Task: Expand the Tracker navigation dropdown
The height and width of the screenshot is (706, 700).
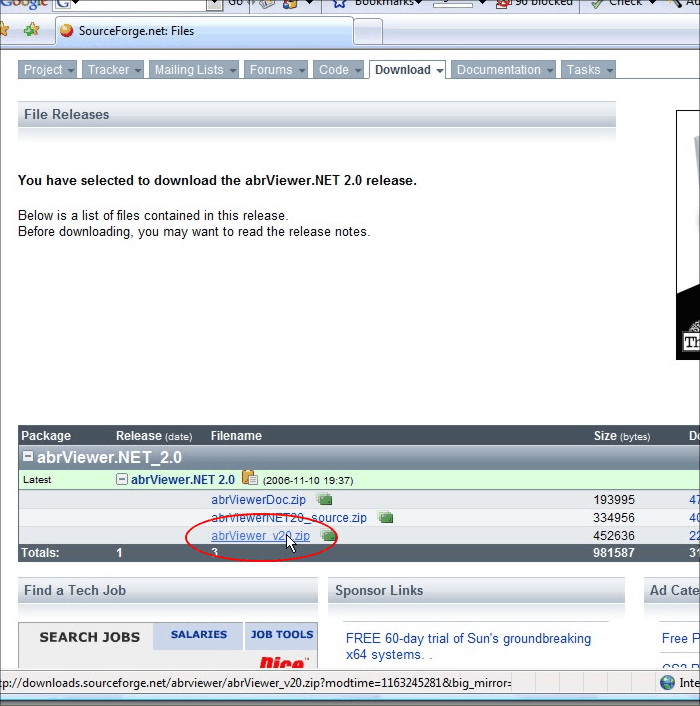Action: (114, 70)
